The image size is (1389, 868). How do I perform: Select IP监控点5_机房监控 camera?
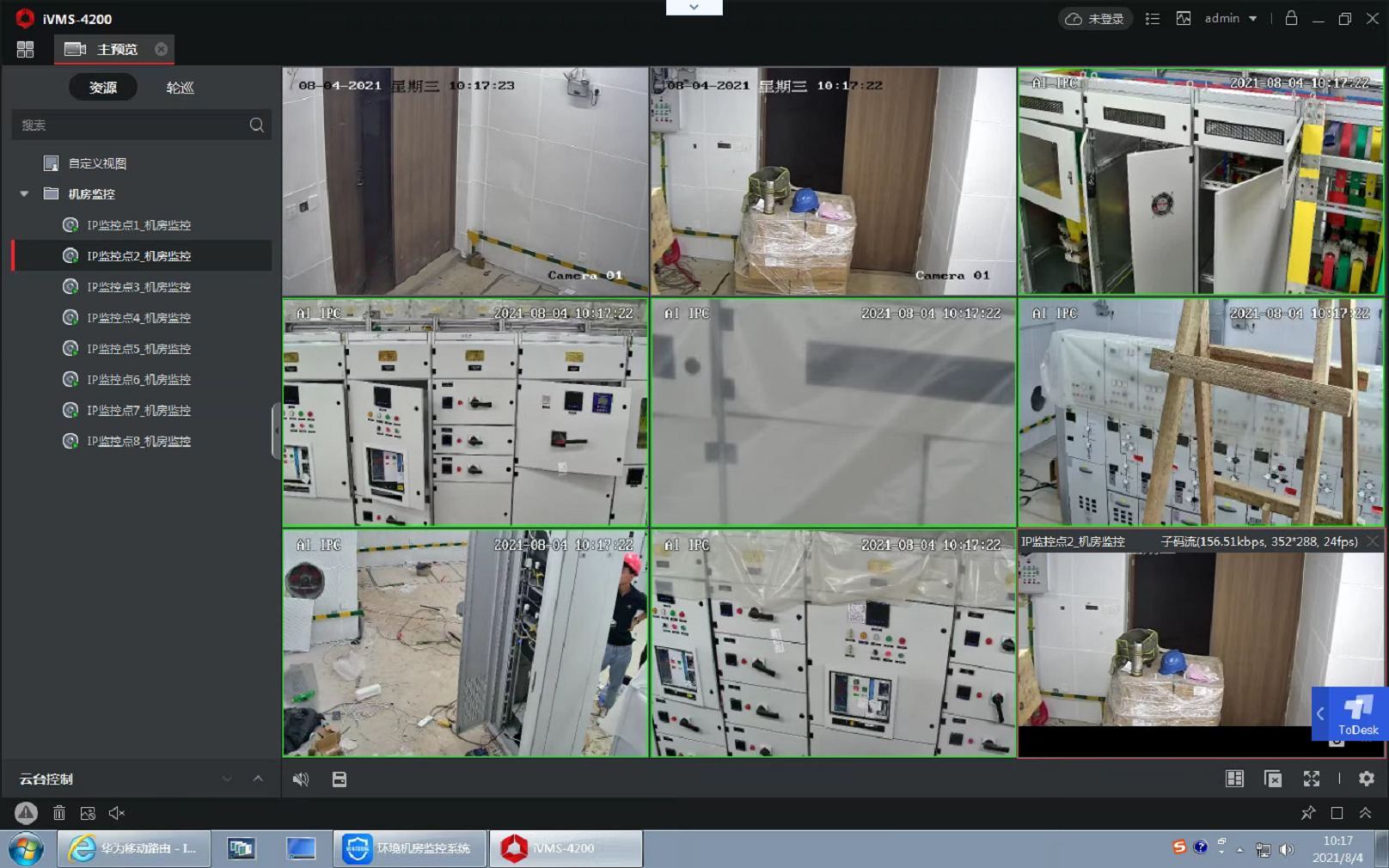click(x=138, y=349)
